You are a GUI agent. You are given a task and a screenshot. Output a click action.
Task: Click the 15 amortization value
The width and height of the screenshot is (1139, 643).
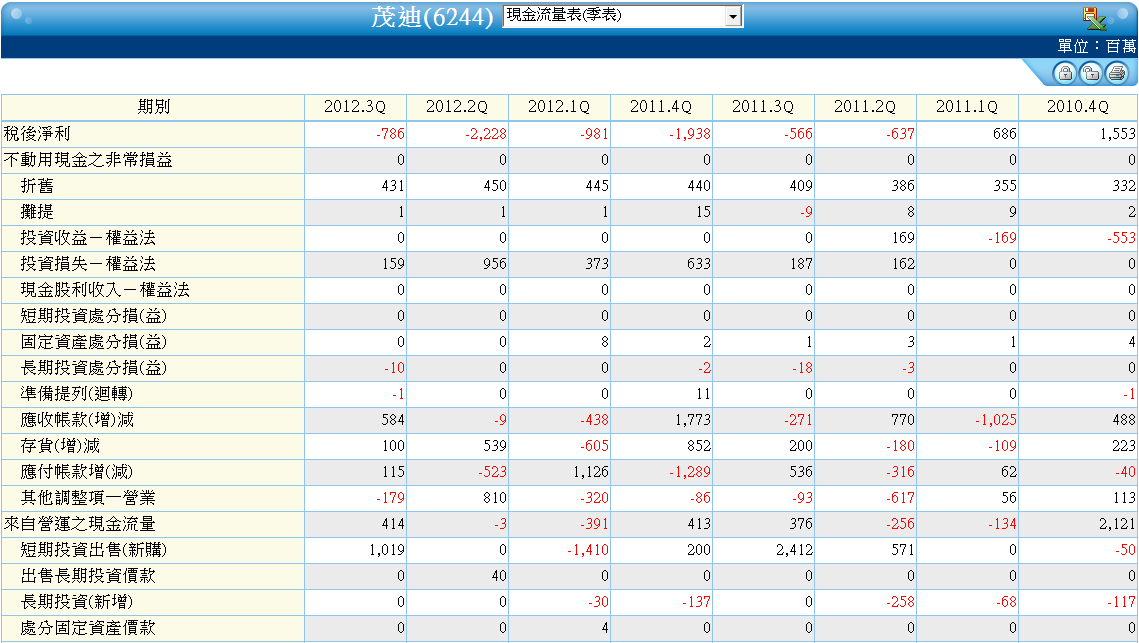(x=703, y=212)
